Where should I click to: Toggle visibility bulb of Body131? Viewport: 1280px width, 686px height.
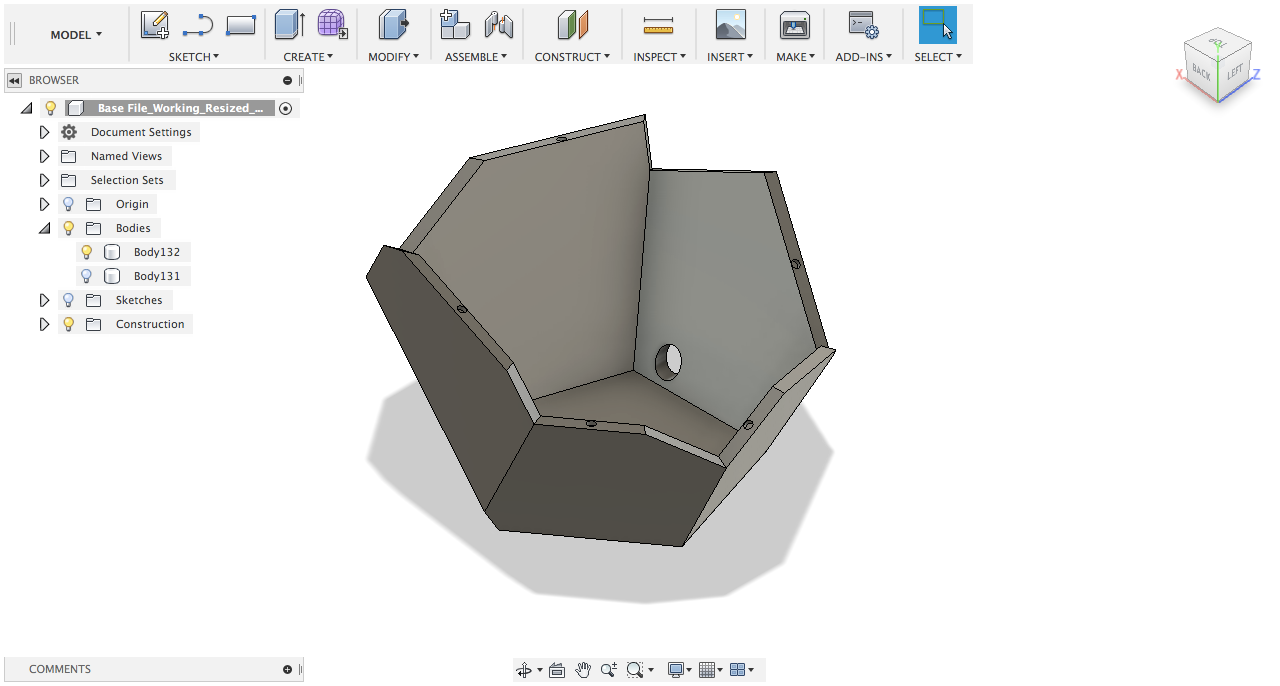(x=87, y=276)
